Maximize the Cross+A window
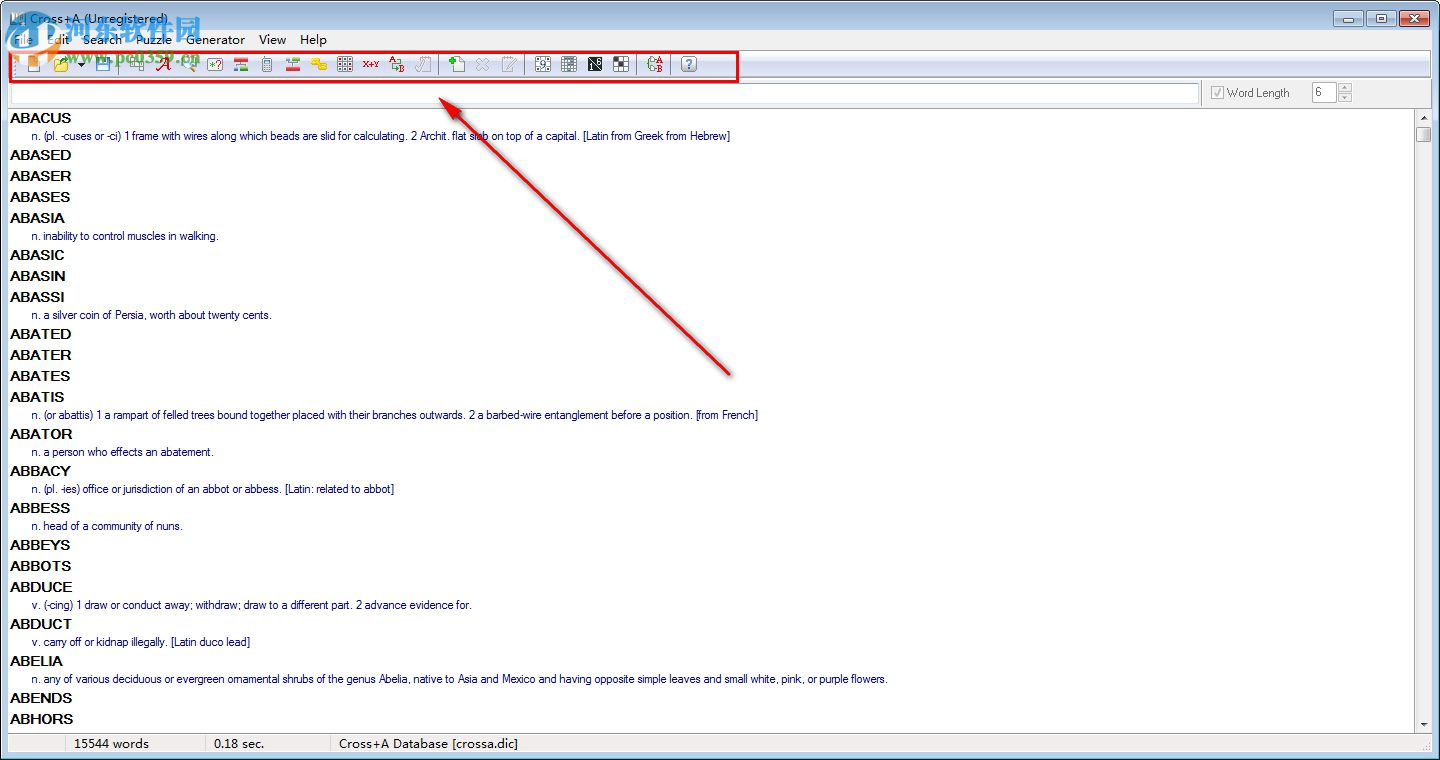1440x760 pixels. pos(1381,18)
